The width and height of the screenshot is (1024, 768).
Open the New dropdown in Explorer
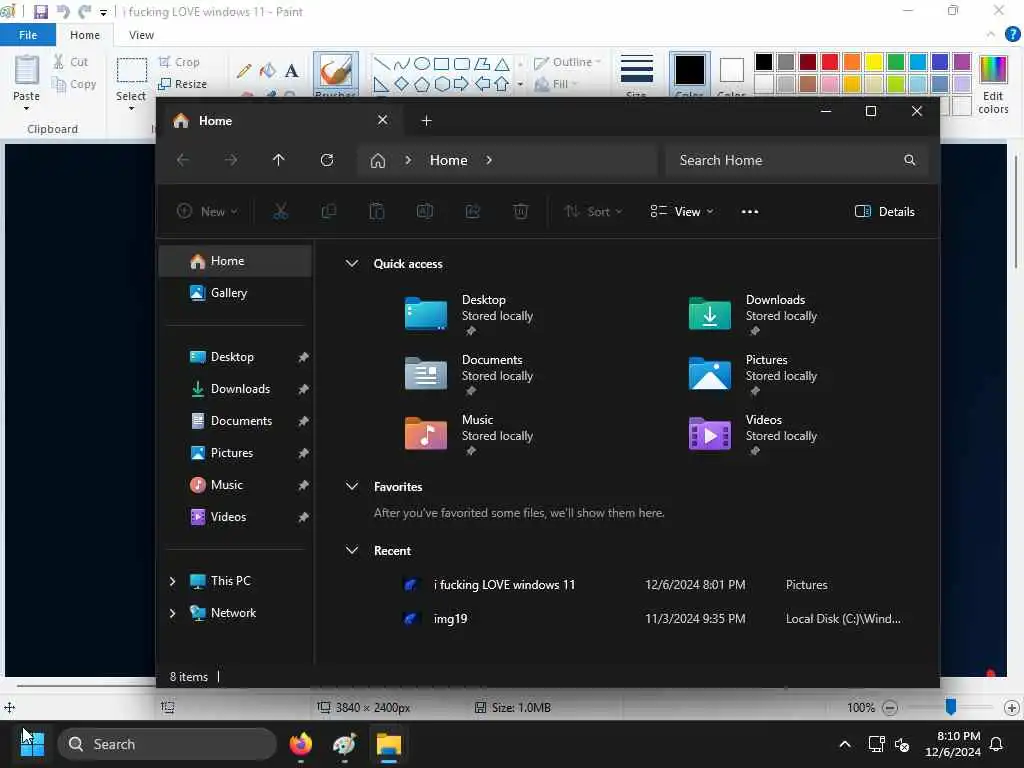click(x=208, y=211)
